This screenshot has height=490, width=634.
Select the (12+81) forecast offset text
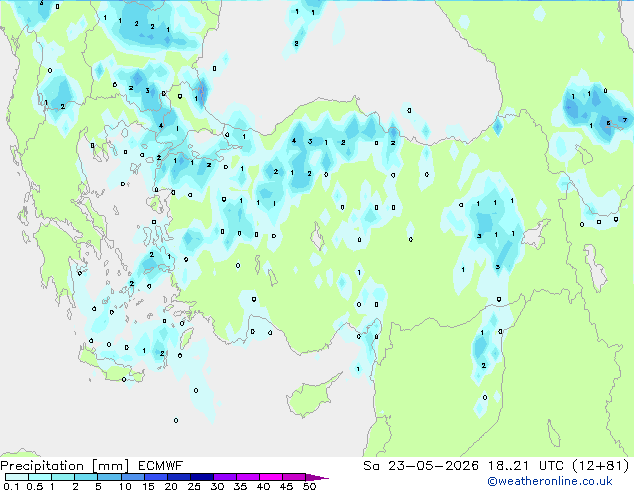[600, 466]
